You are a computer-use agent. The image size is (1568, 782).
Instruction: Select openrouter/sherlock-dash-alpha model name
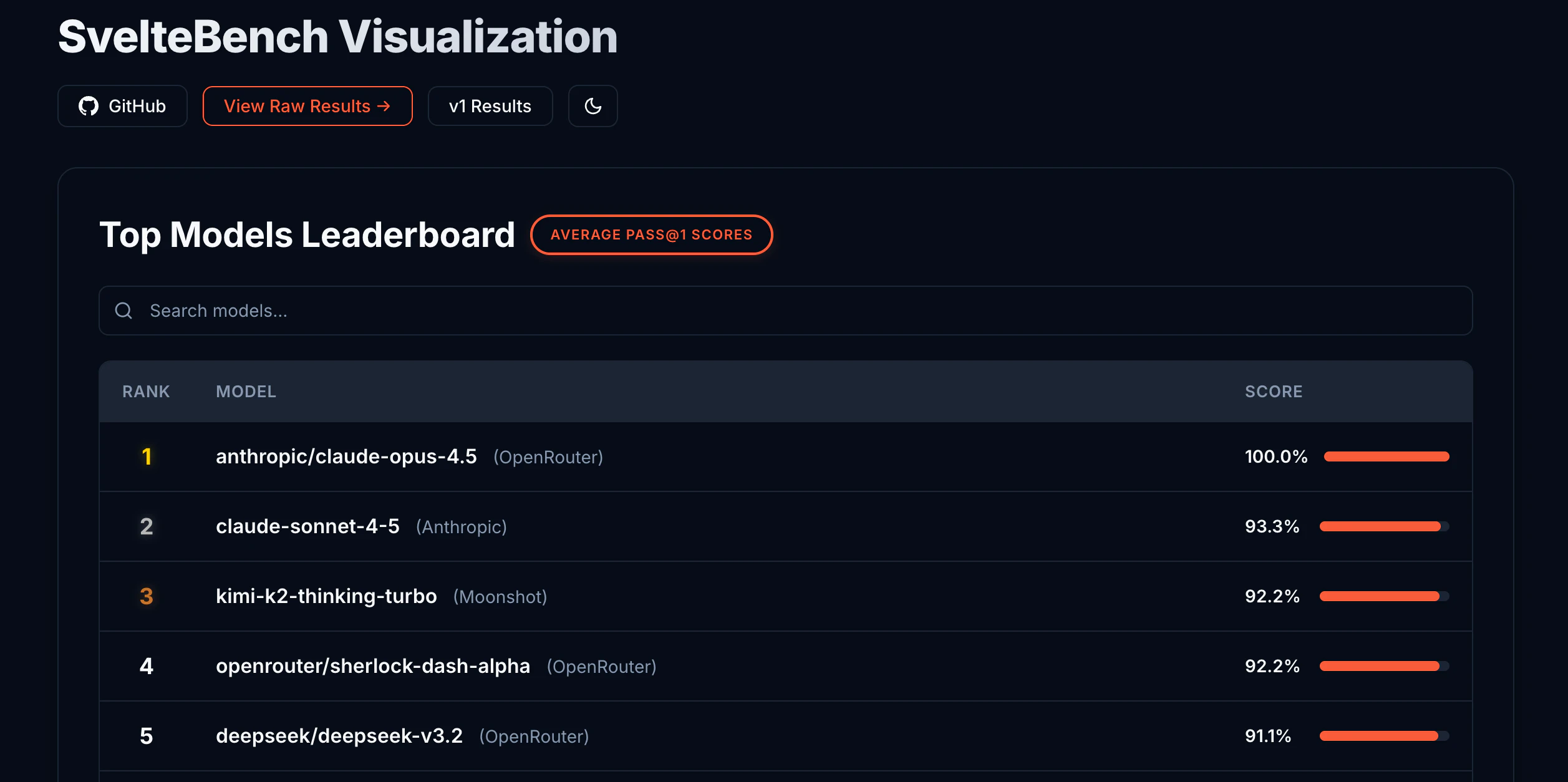tap(373, 666)
